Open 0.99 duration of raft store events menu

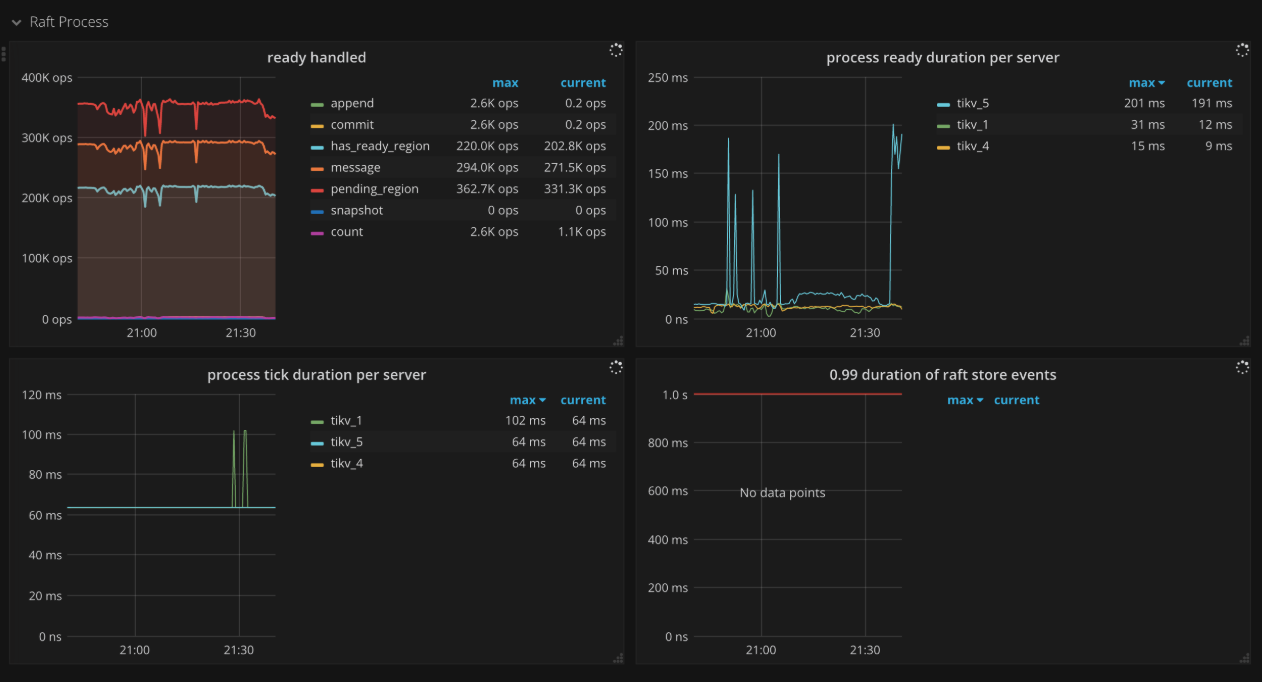pos(942,375)
